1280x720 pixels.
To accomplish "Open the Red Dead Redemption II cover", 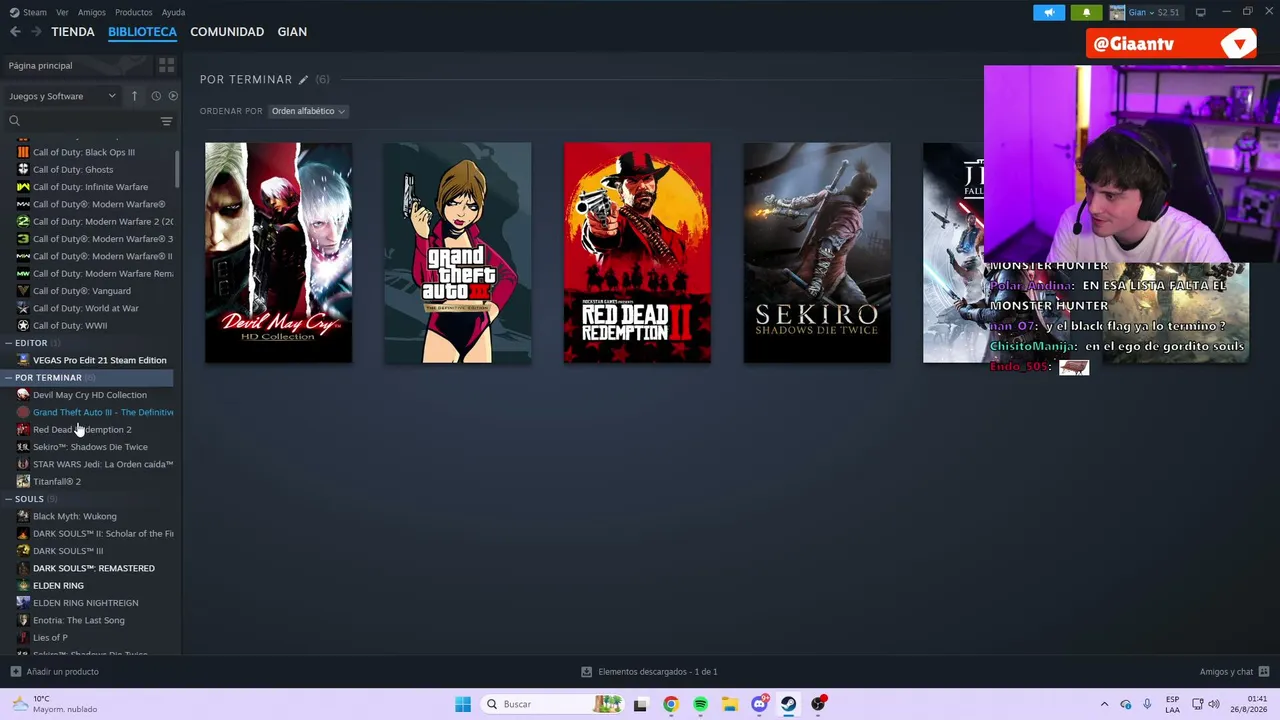I will coord(637,253).
